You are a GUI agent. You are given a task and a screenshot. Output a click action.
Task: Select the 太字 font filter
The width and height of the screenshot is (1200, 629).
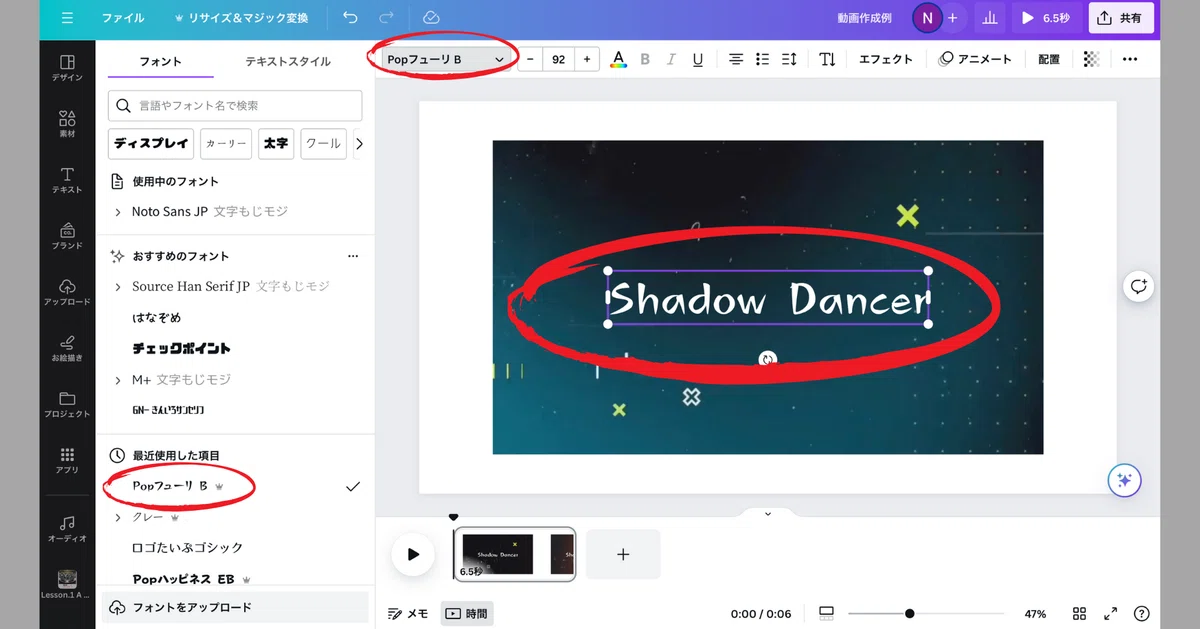276,144
